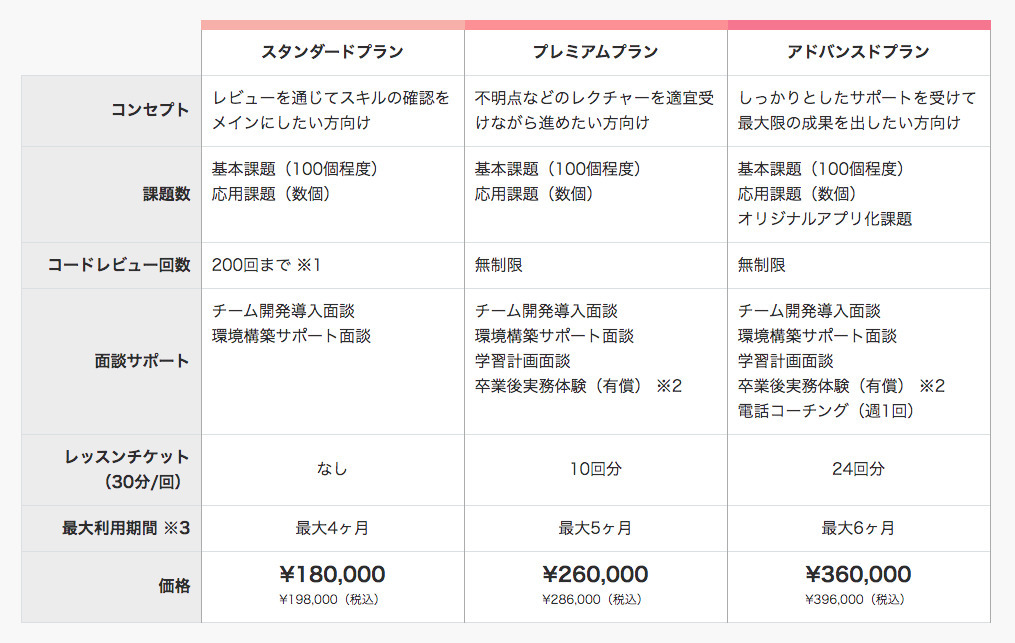Click the ¥360,000 advanced plan price

[x=858, y=574]
